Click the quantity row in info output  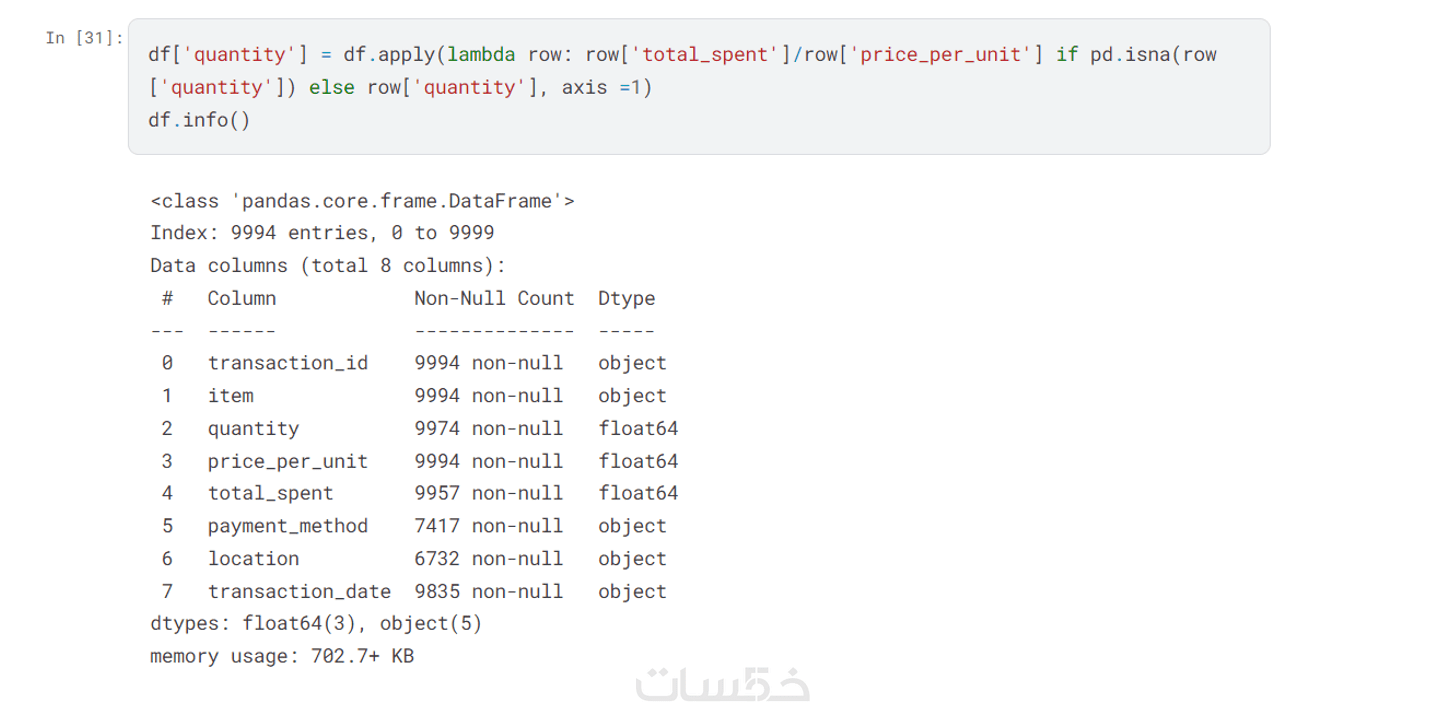[253, 428]
